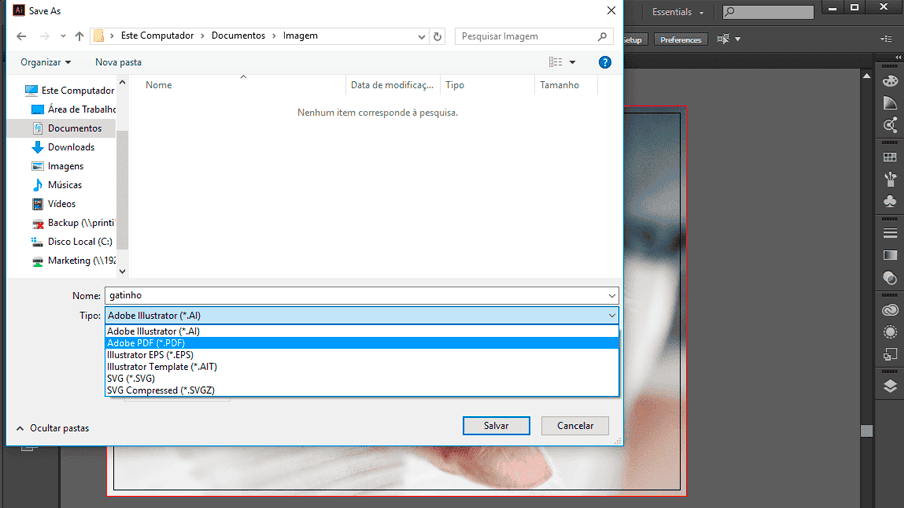The width and height of the screenshot is (904, 508).
Task: Go up one folder with up arrow
Action: coord(78,36)
